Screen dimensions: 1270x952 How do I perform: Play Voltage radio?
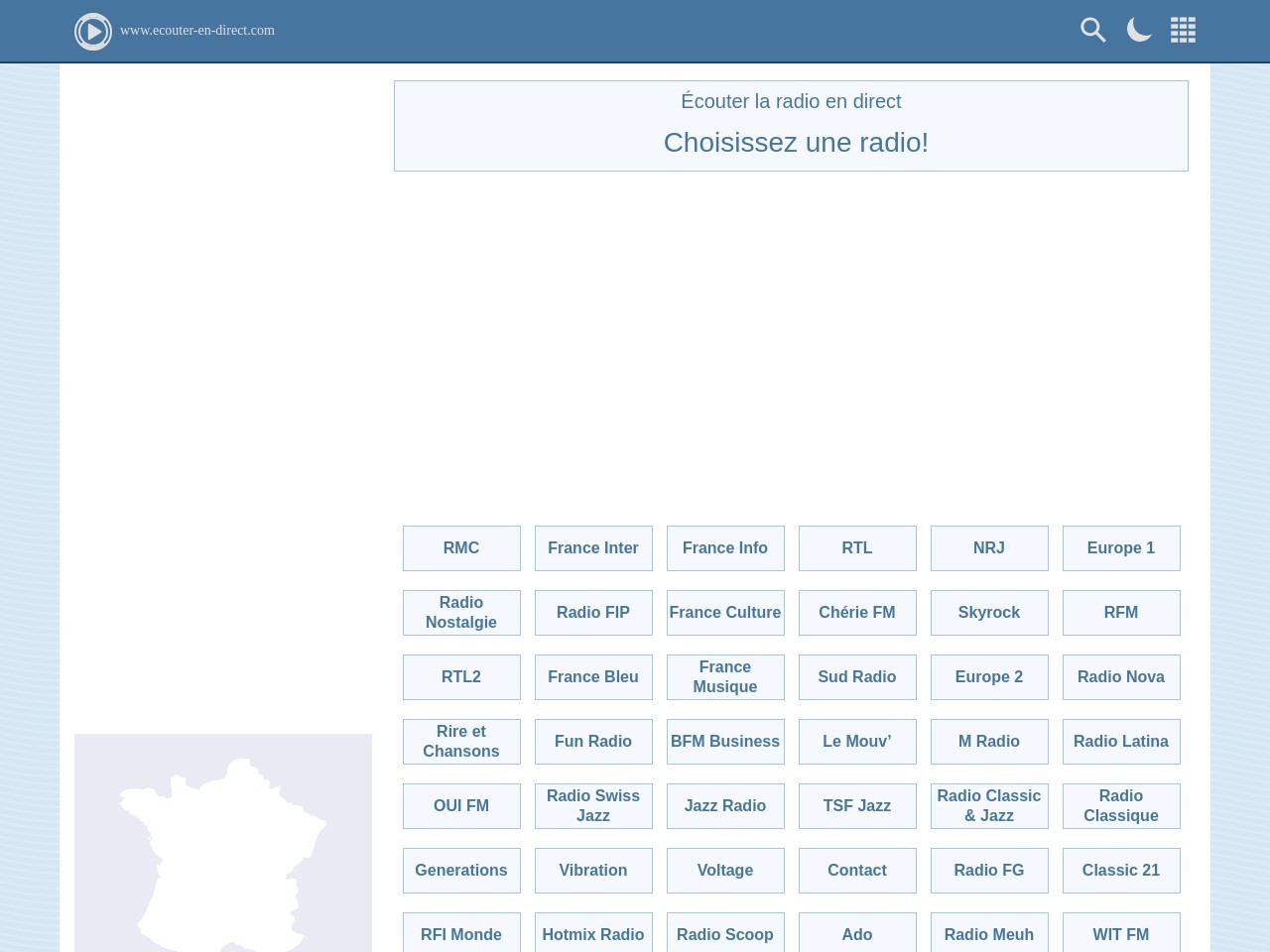725,871
